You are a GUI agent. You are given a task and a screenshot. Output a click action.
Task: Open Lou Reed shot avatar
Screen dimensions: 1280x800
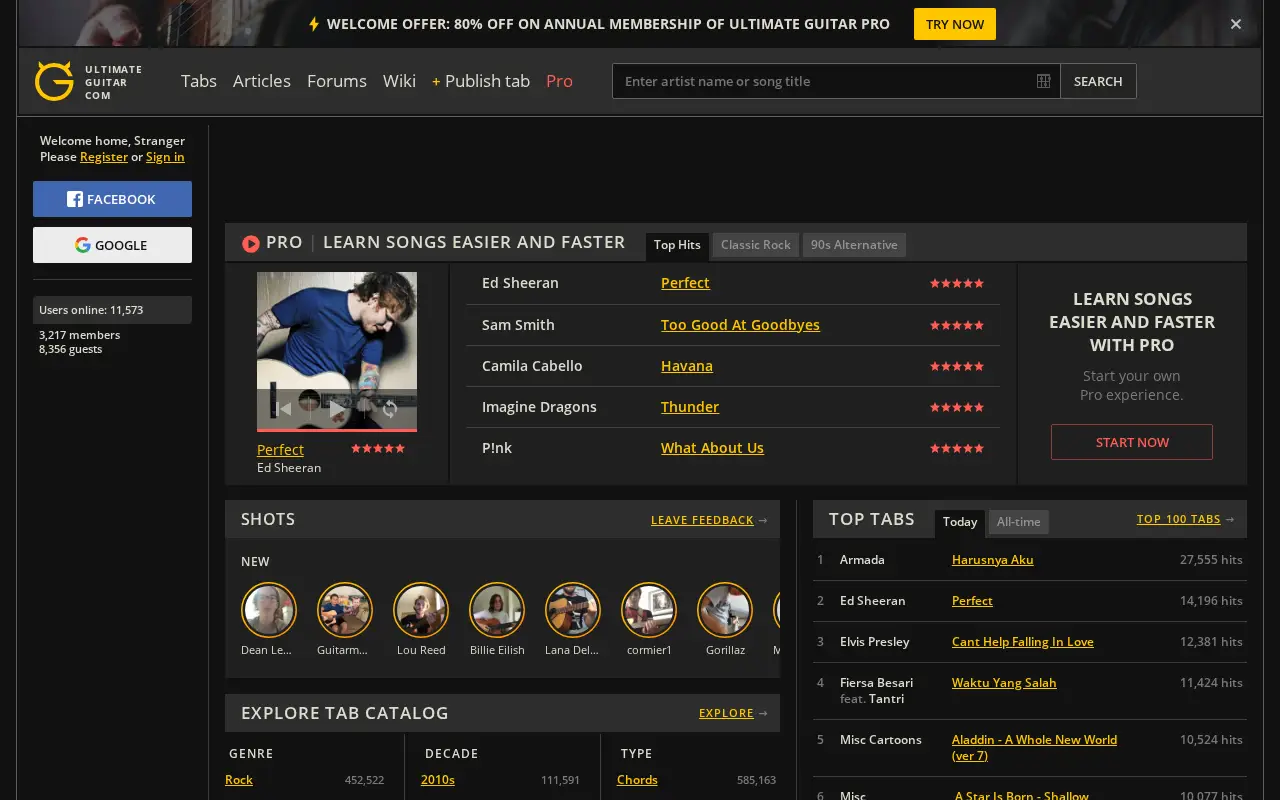421,610
